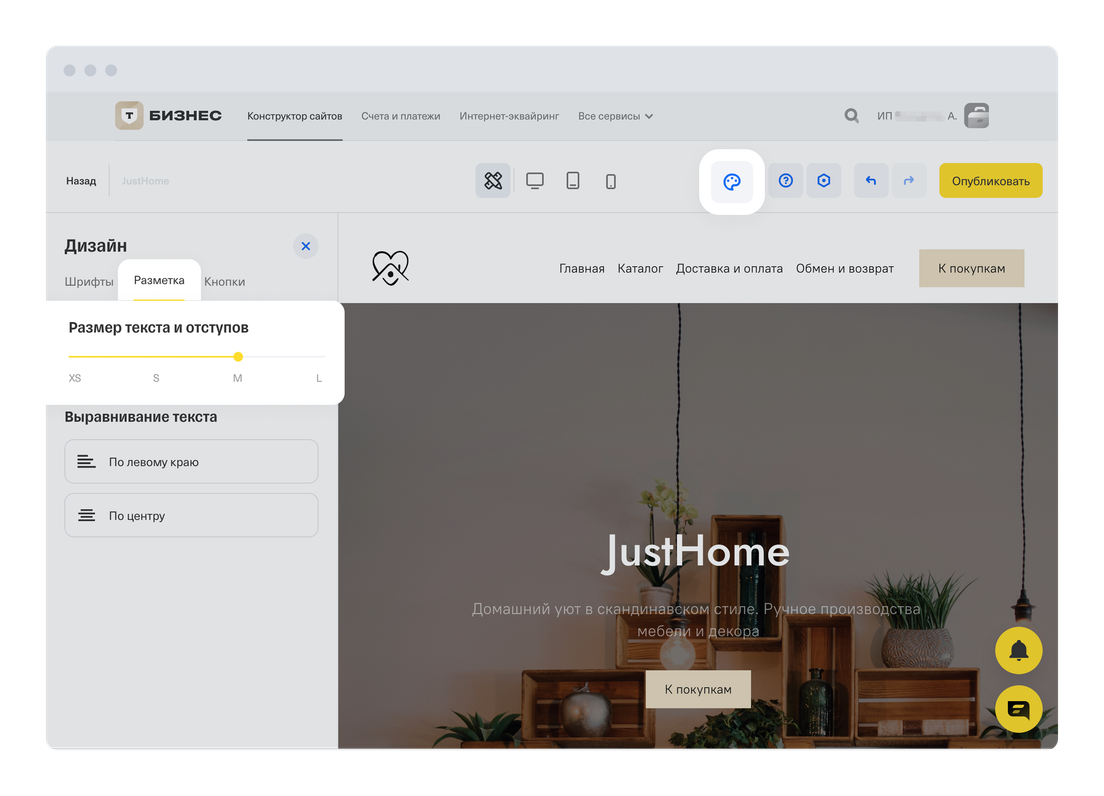
Task: Select the JustHome hero title
Action: (x=696, y=552)
